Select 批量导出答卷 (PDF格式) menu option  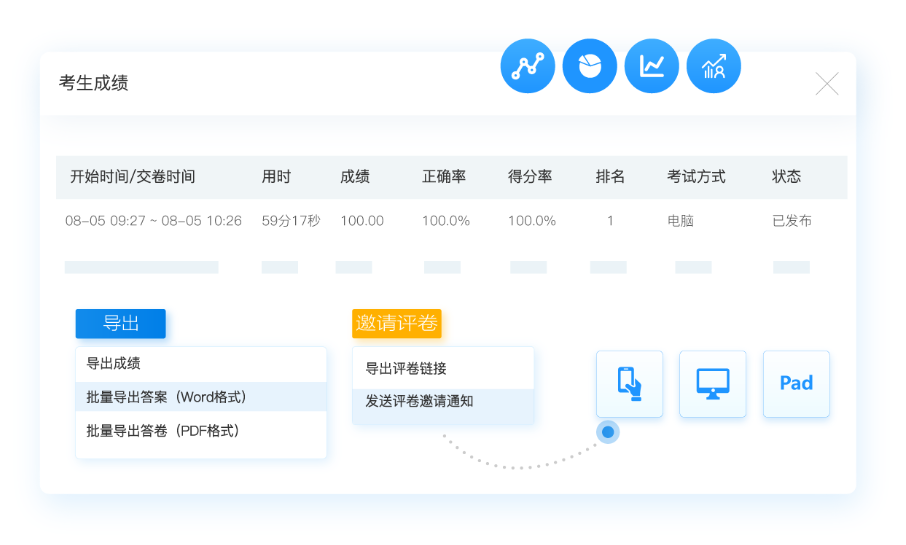coord(162,431)
